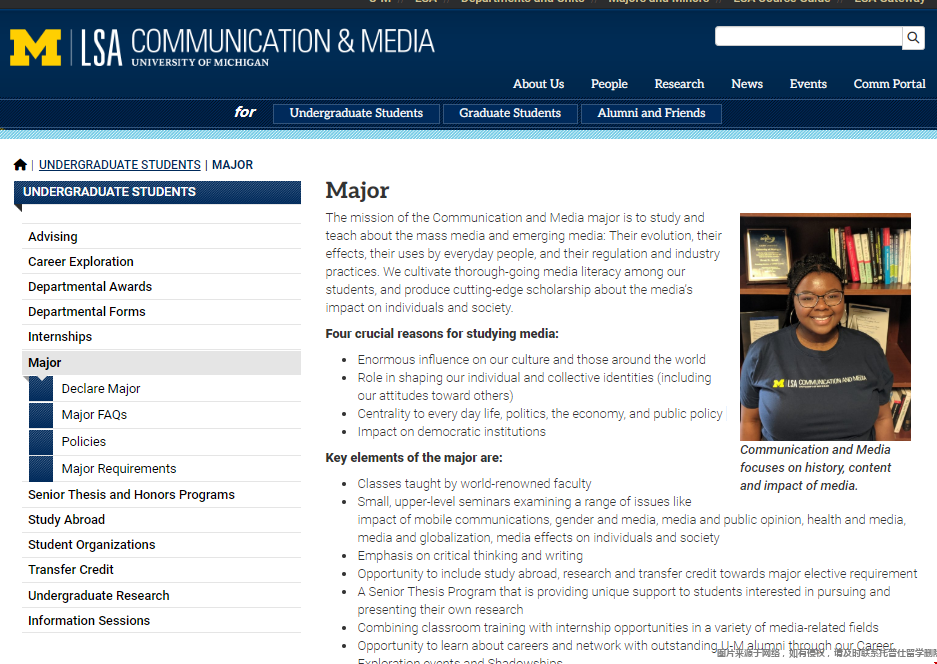Open the News menu

[747, 84]
